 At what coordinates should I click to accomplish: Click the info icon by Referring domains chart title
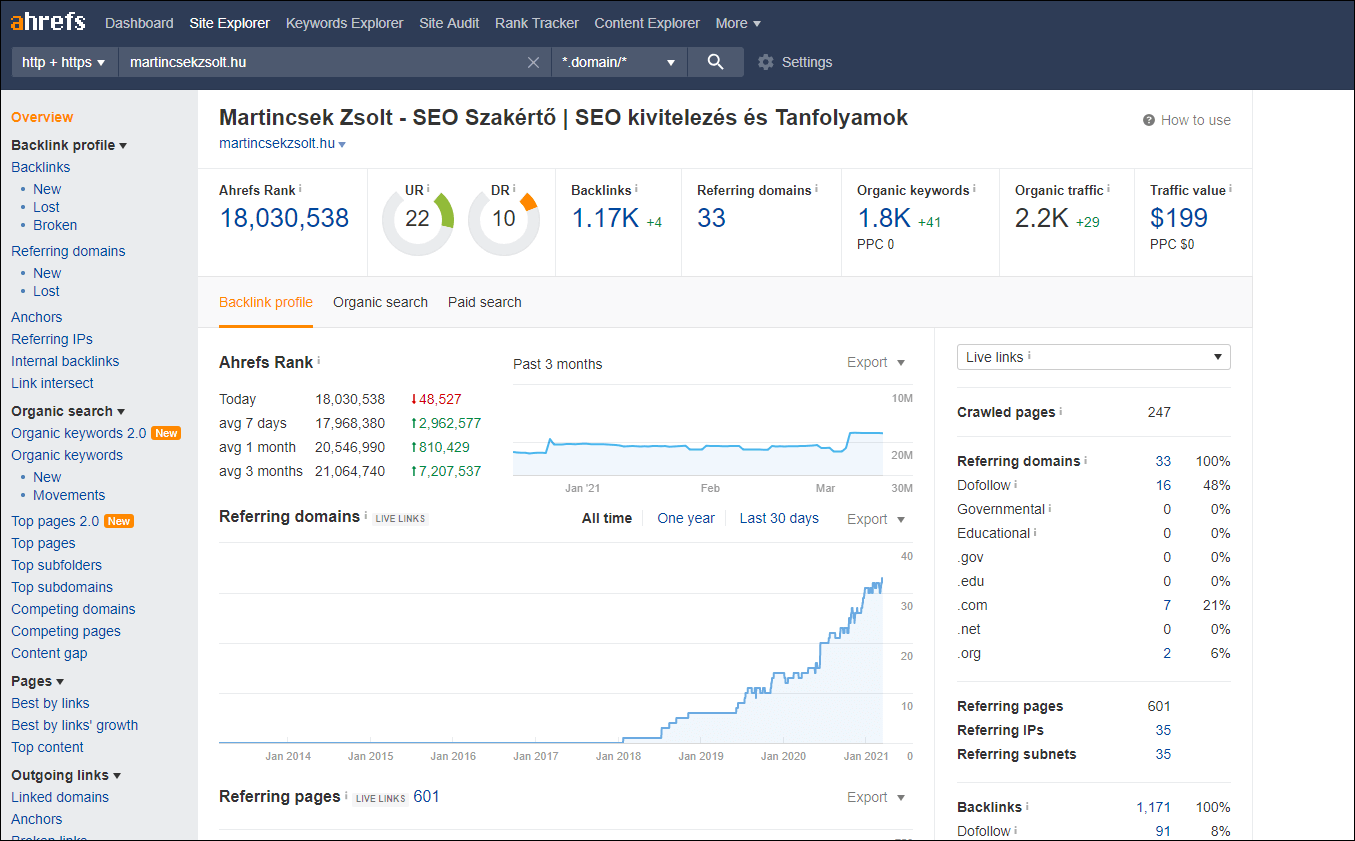tap(365, 516)
